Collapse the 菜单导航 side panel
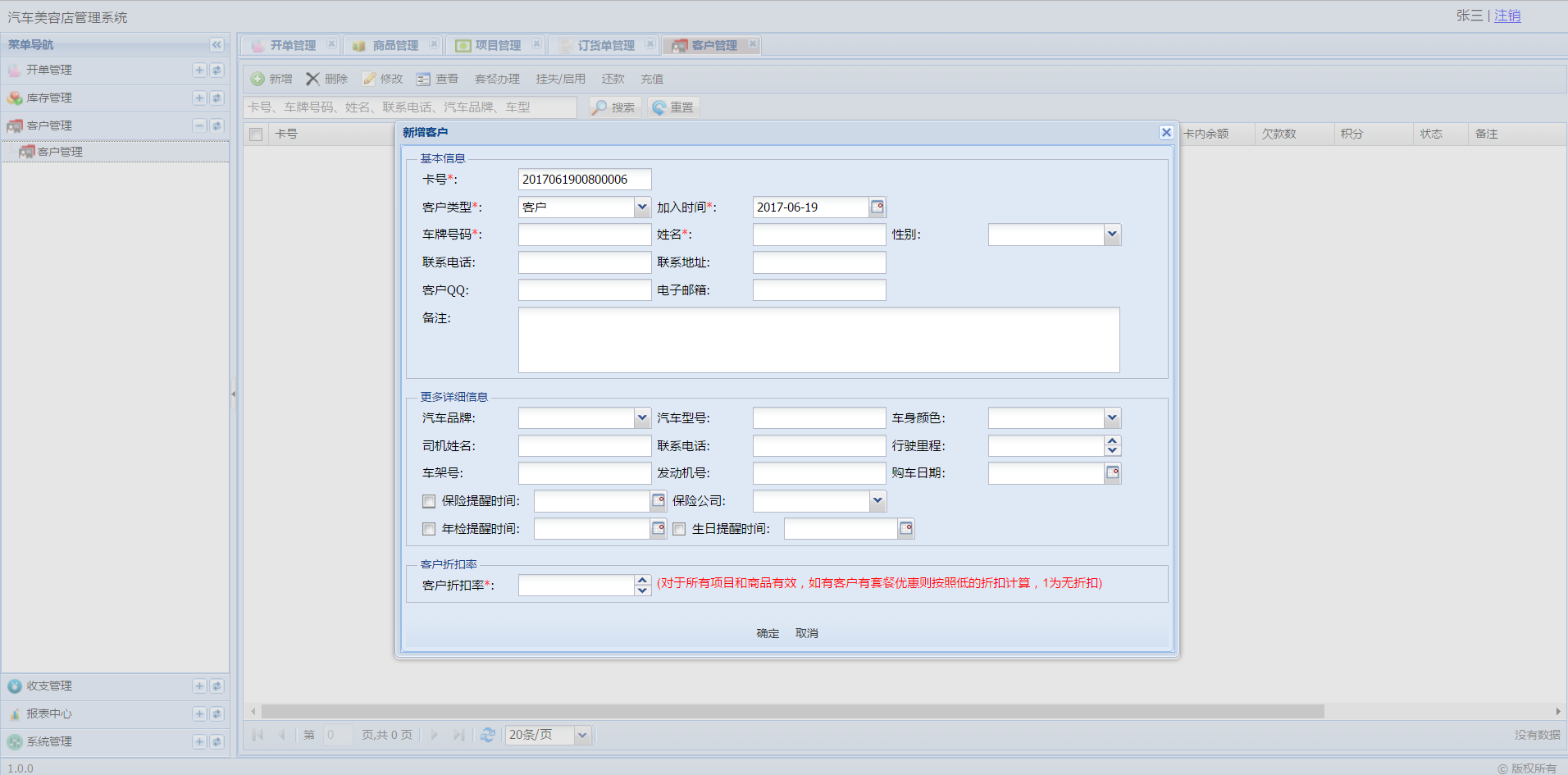This screenshot has height=775, width=1568. [217, 45]
